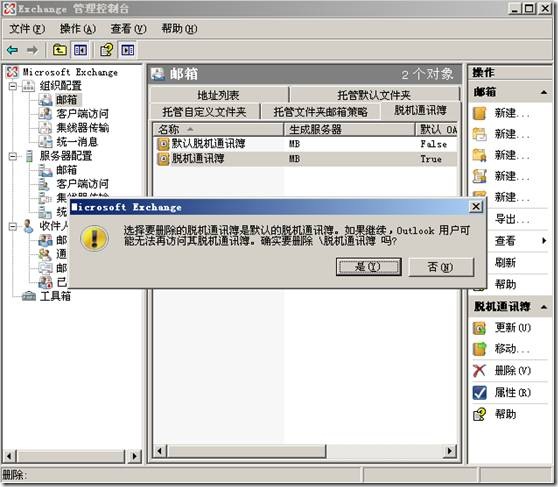558x487 pixels.
Task: Click the Forward arrow toolbar icon
Action: coord(32,50)
